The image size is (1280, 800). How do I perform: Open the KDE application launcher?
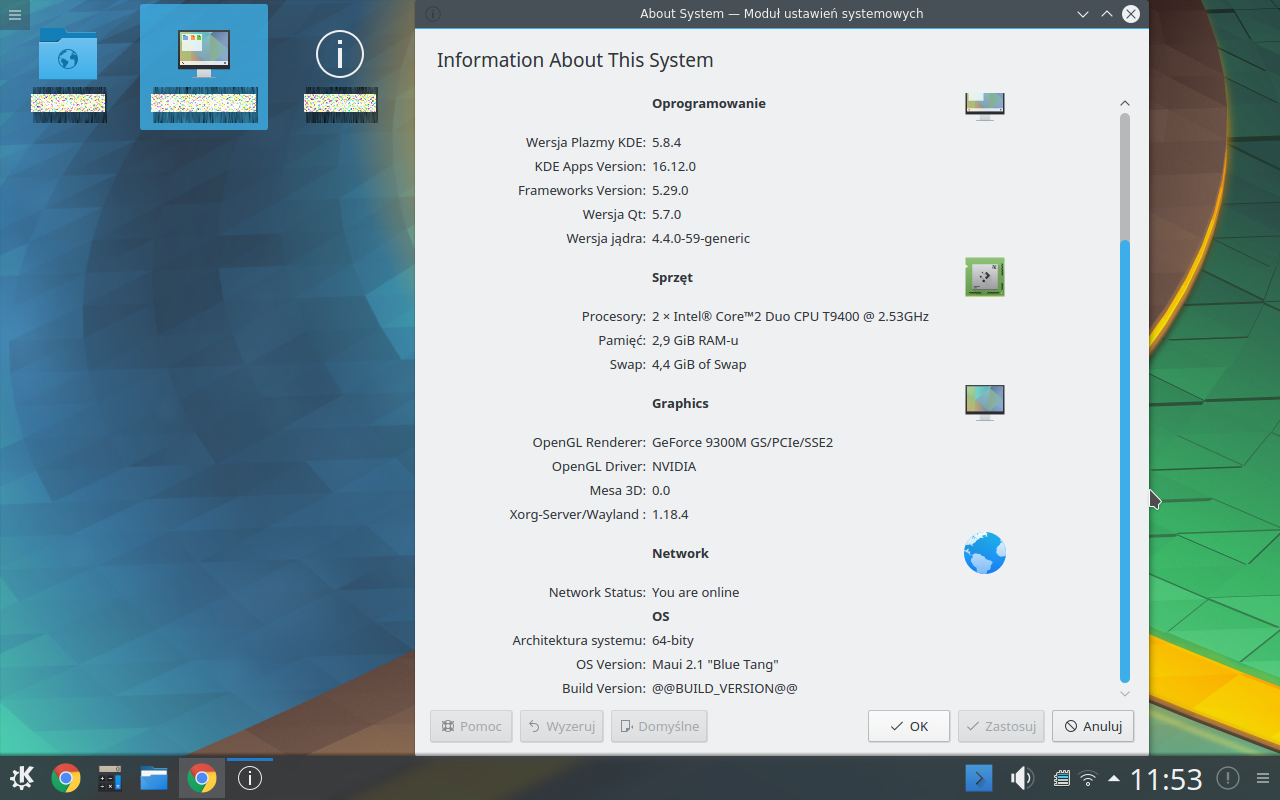(22, 778)
